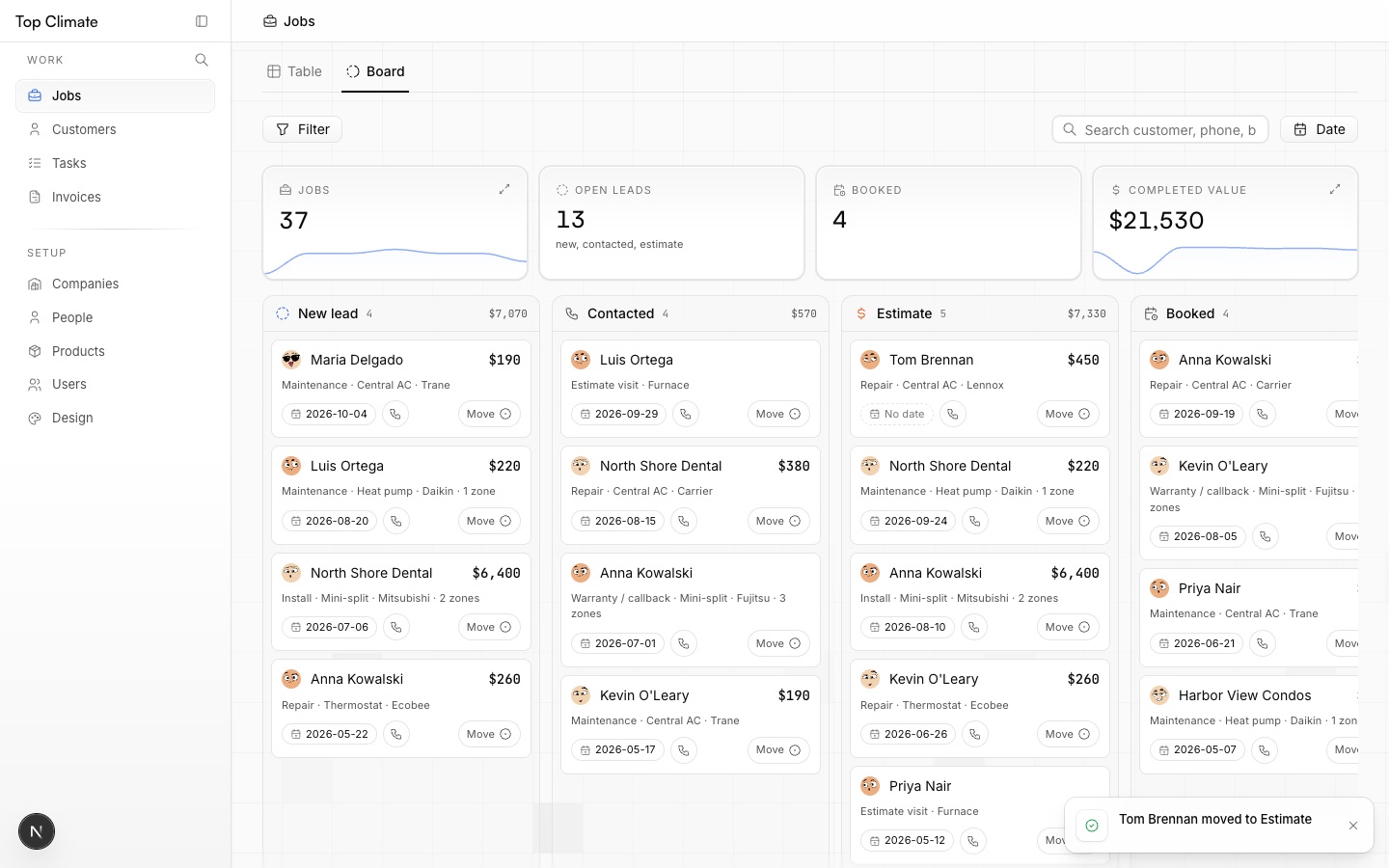Screen dimensions: 1389x868
Task: Set date on Tom Brennan's No date chip
Action: coord(896,414)
